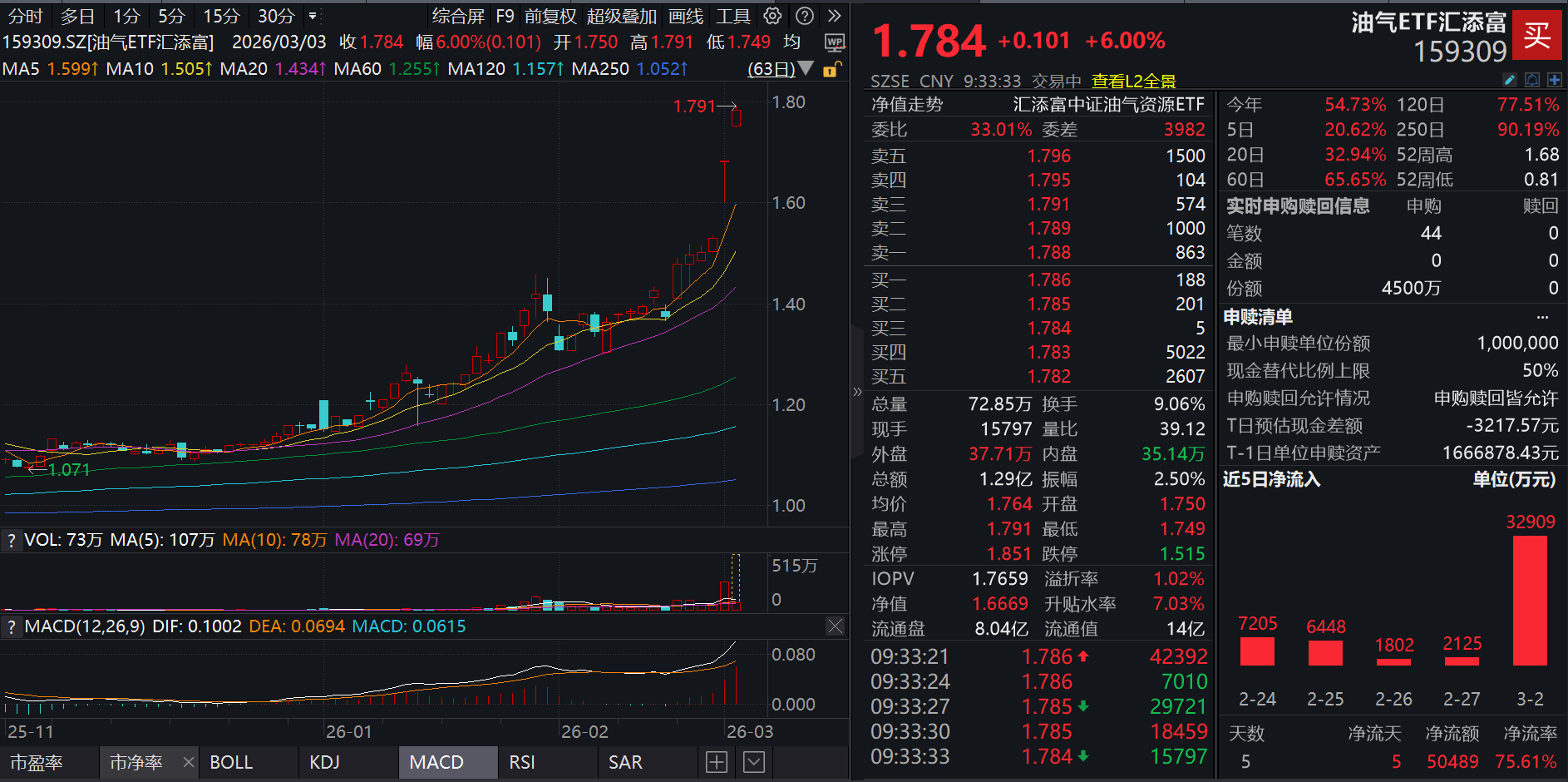
Task: Open the settings gear in the toolbar
Action: (x=772, y=15)
